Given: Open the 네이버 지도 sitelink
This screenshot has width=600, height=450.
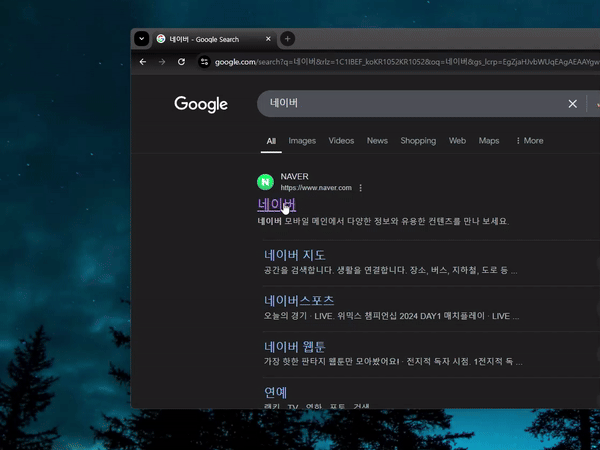Looking at the screenshot, I should 295,255.
